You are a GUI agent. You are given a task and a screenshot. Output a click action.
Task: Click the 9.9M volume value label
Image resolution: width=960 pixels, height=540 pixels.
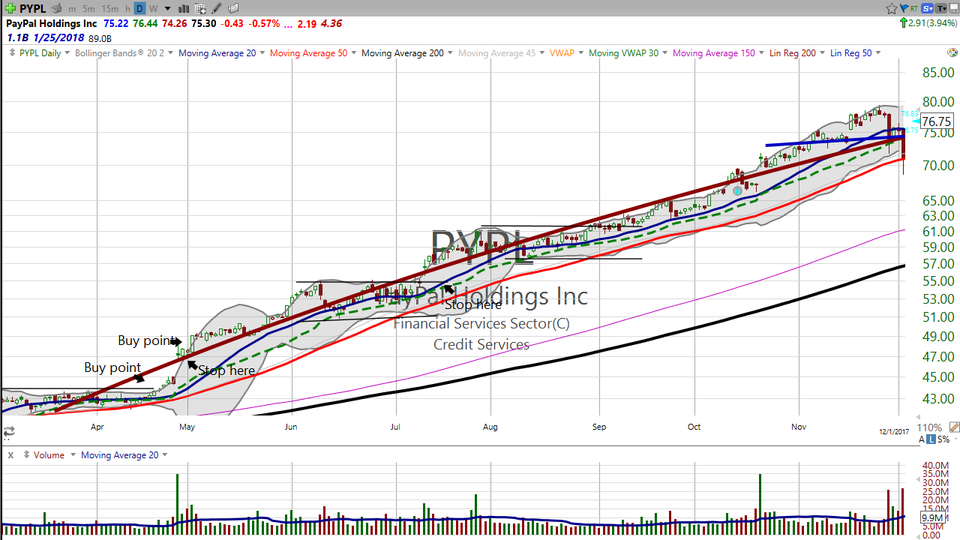932,518
